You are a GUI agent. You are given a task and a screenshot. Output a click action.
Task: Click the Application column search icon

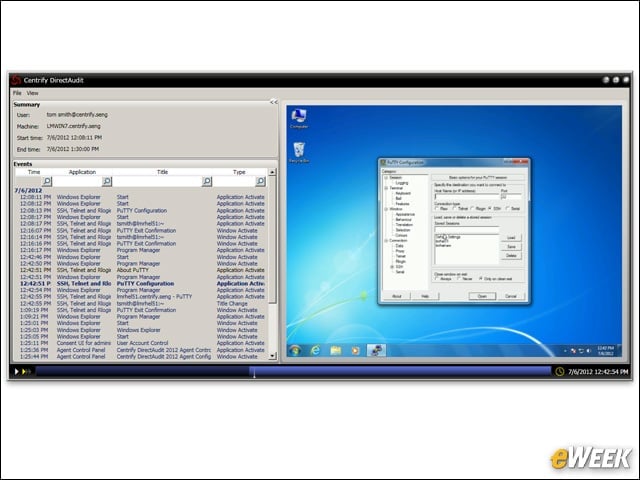tap(107, 181)
